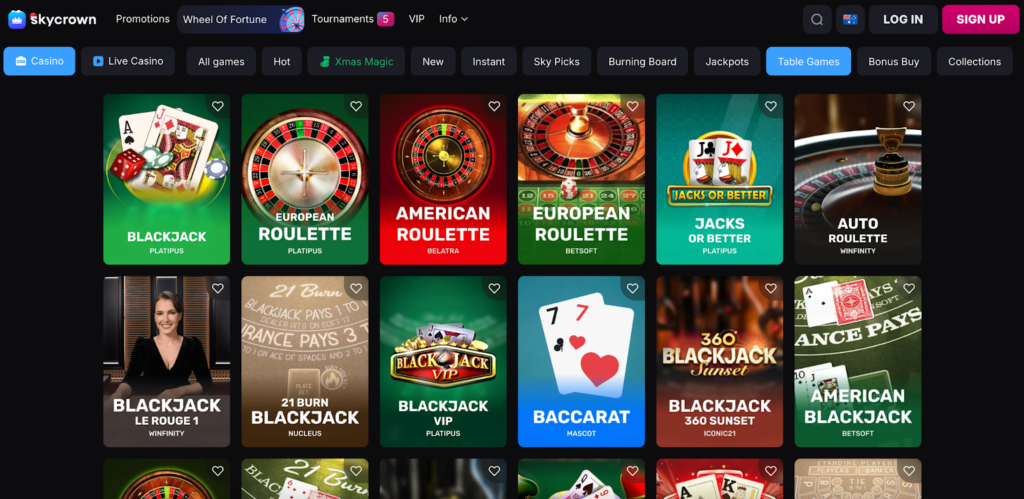Open the Blackjack 360 Sunset game thumbnail
Screen dimensions: 1024x499
pos(720,361)
